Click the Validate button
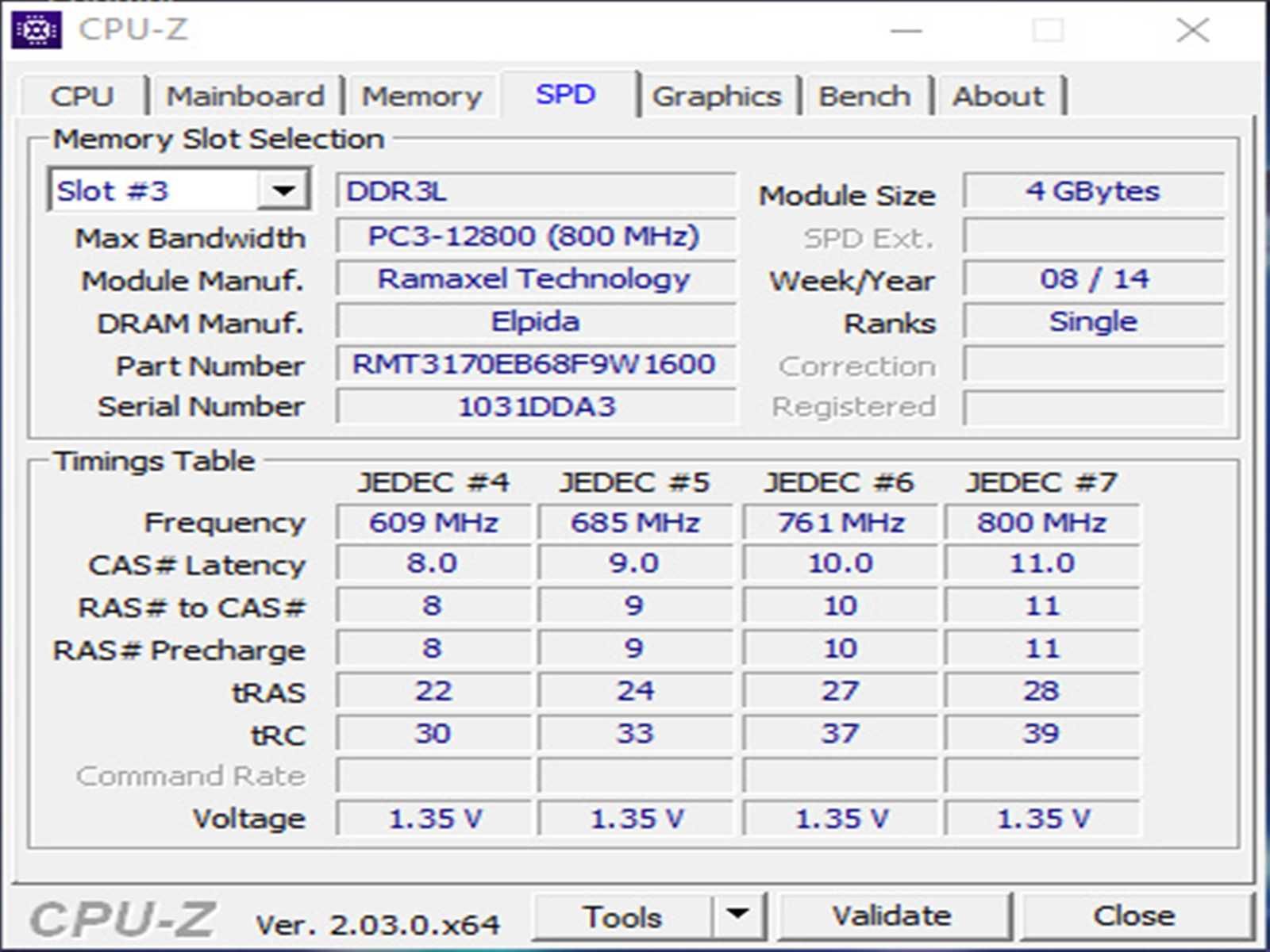This screenshot has height=952, width=1270. pyautogui.click(x=892, y=916)
